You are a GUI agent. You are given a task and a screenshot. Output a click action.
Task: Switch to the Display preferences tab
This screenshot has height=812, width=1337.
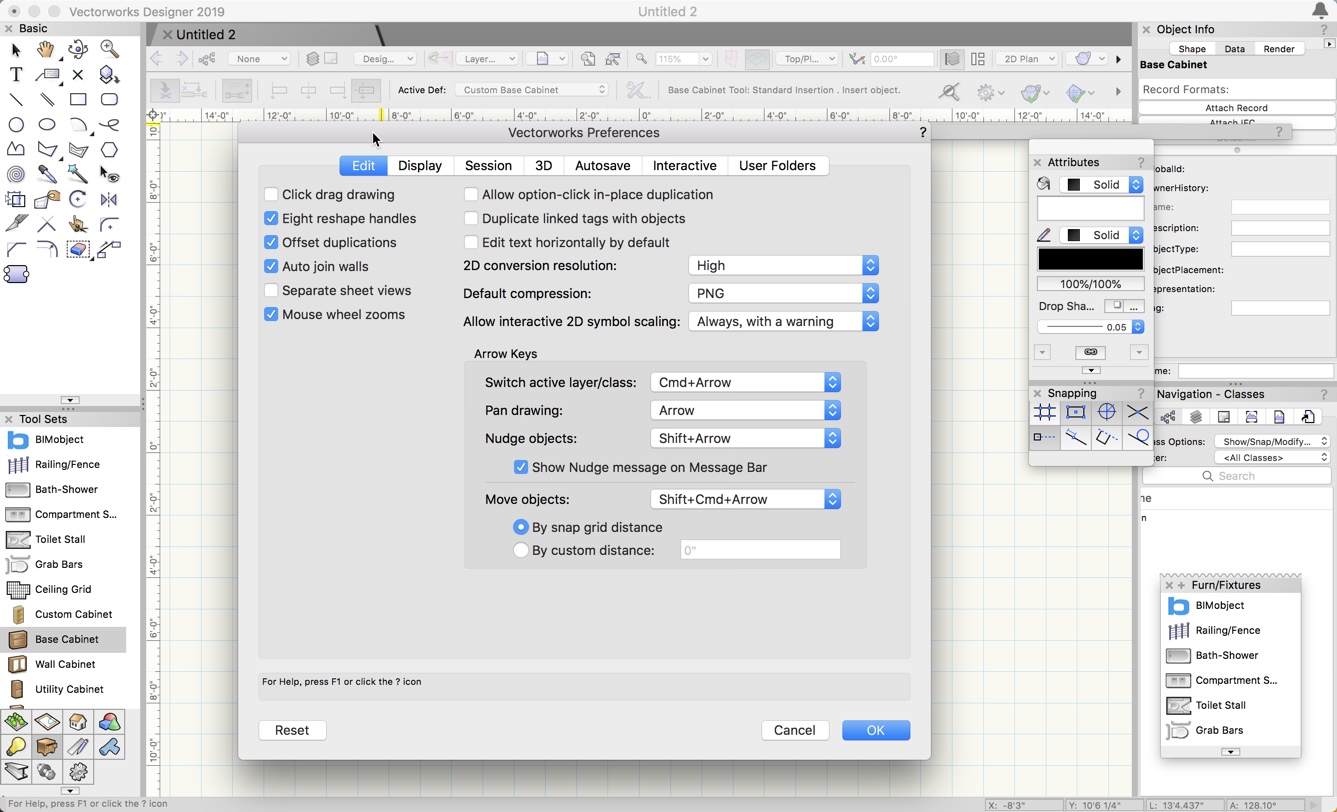(x=419, y=165)
